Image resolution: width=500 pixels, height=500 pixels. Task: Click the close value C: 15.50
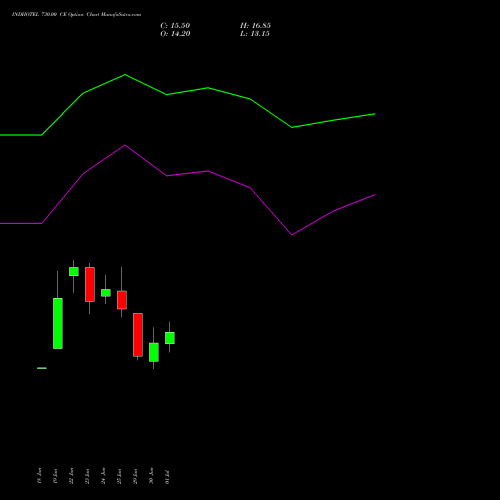(x=175, y=26)
